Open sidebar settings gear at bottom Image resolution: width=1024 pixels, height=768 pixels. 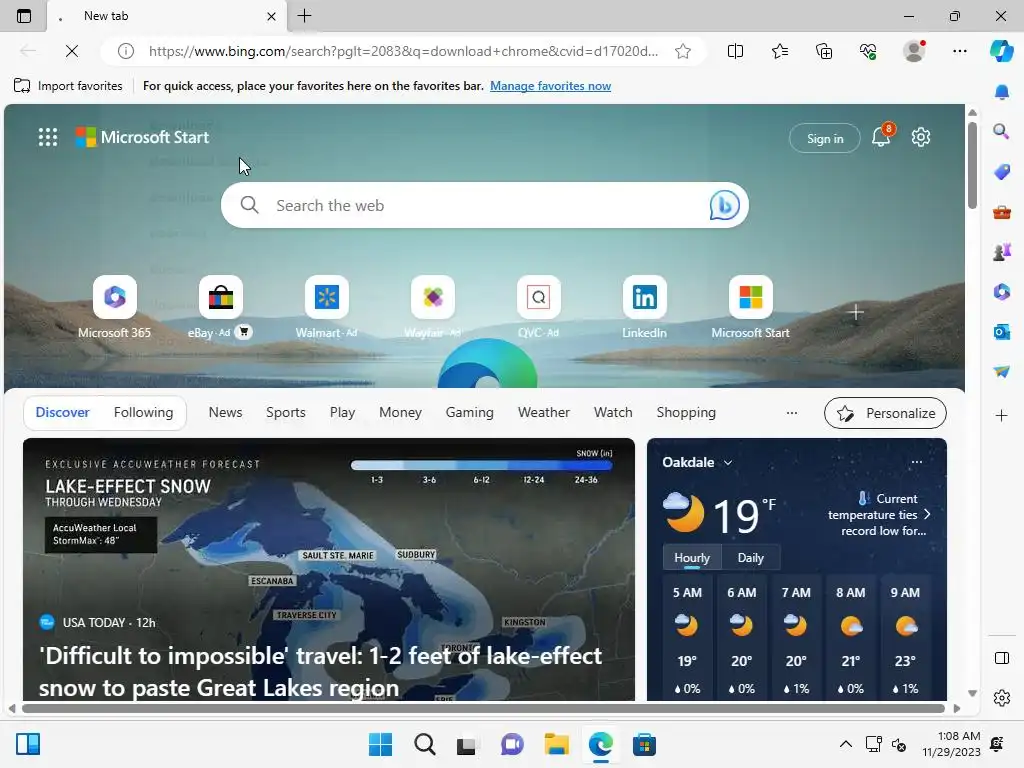1002,698
